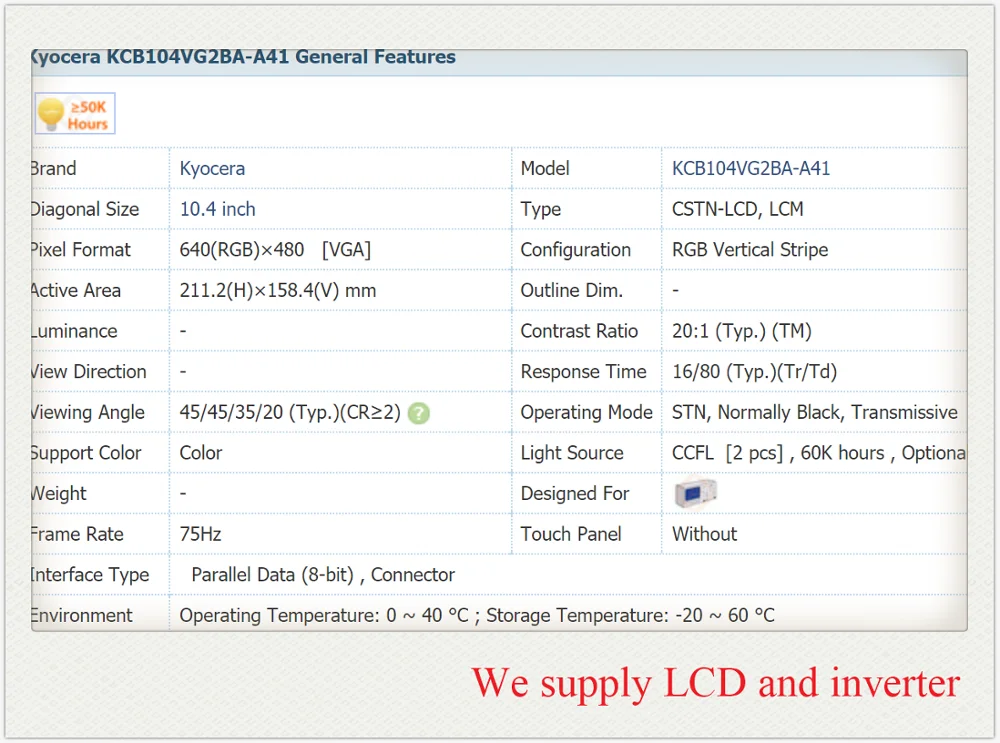
Task: Click the Support Color row label
Action: click(86, 453)
